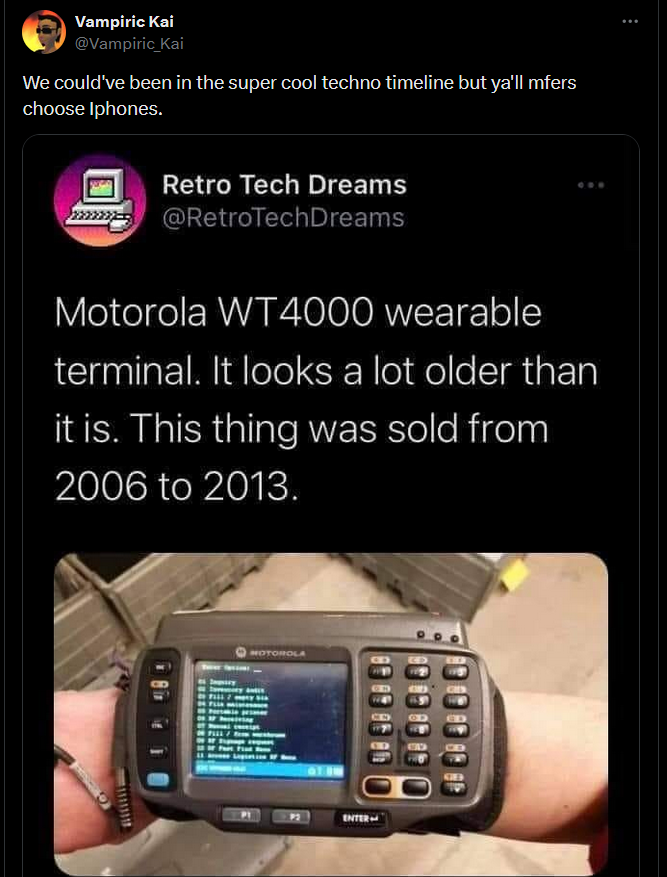Open the more options menu for Vampiric Kai's post
Screen dimensions: 667x877
click(630, 21)
